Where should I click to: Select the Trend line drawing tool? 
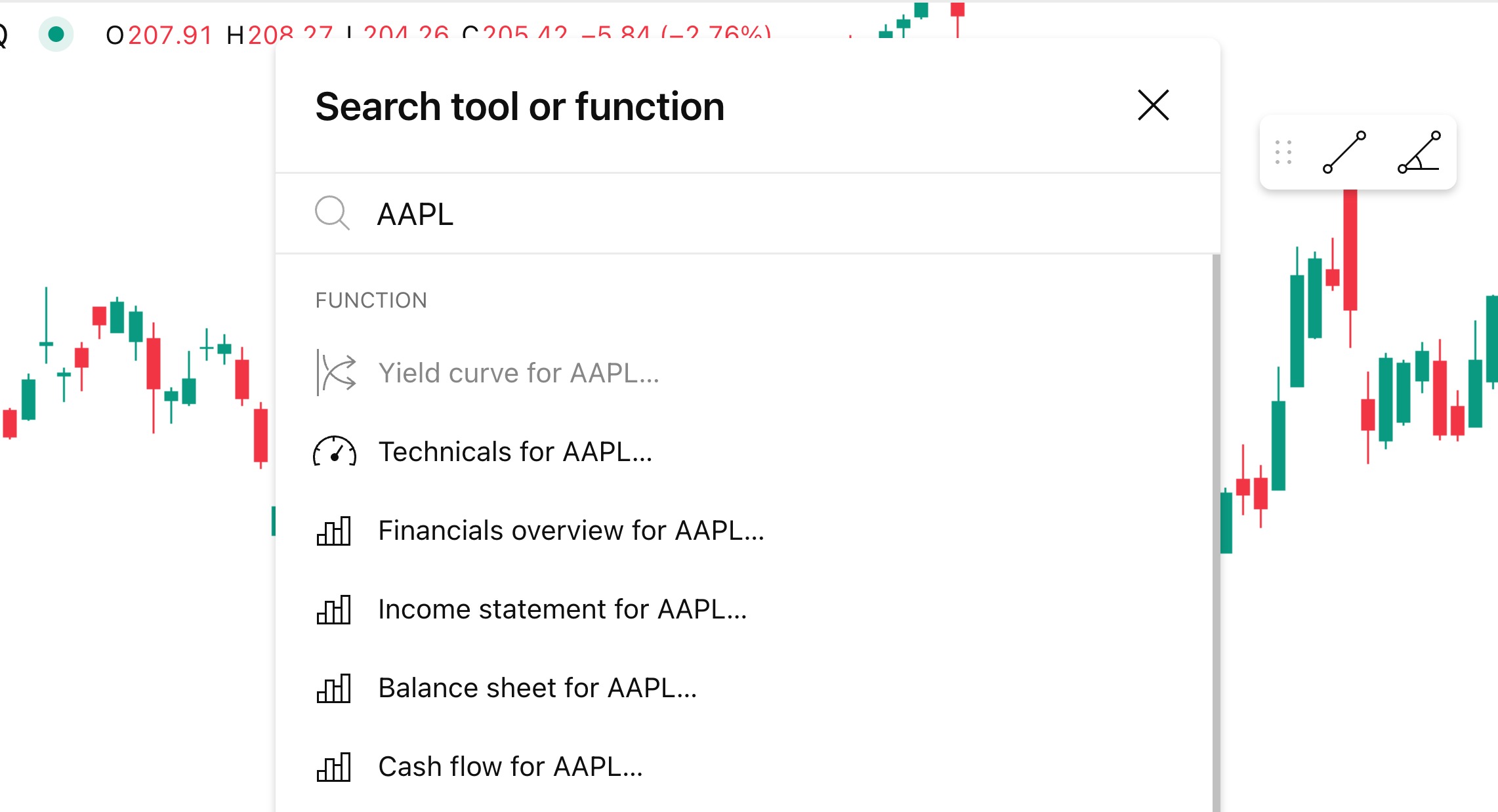pyautogui.click(x=1344, y=152)
